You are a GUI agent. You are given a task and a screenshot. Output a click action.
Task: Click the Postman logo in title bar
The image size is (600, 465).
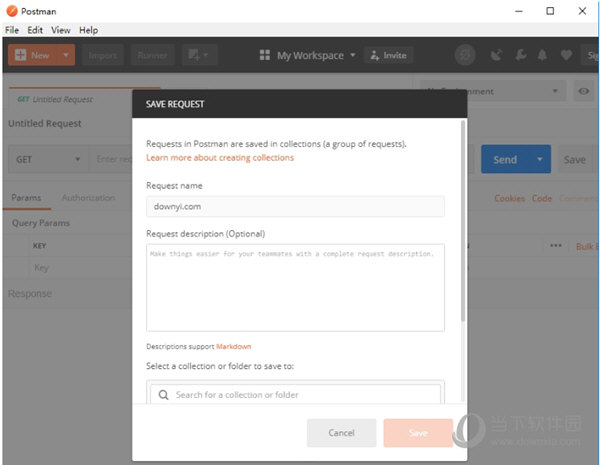coord(12,11)
